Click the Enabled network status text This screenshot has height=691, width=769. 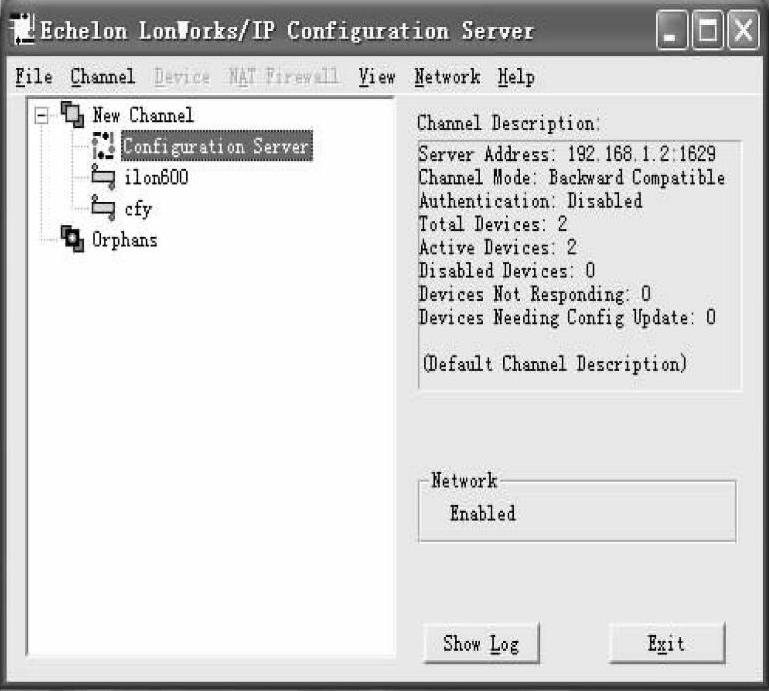[x=483, y=513]
